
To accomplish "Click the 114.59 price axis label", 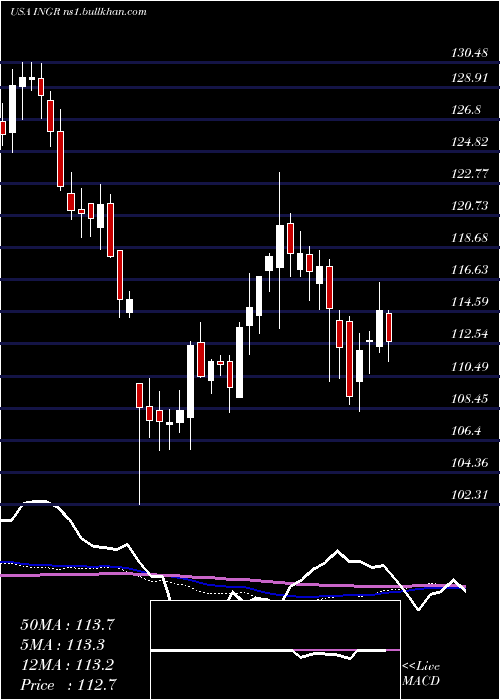I will [469, 302].
